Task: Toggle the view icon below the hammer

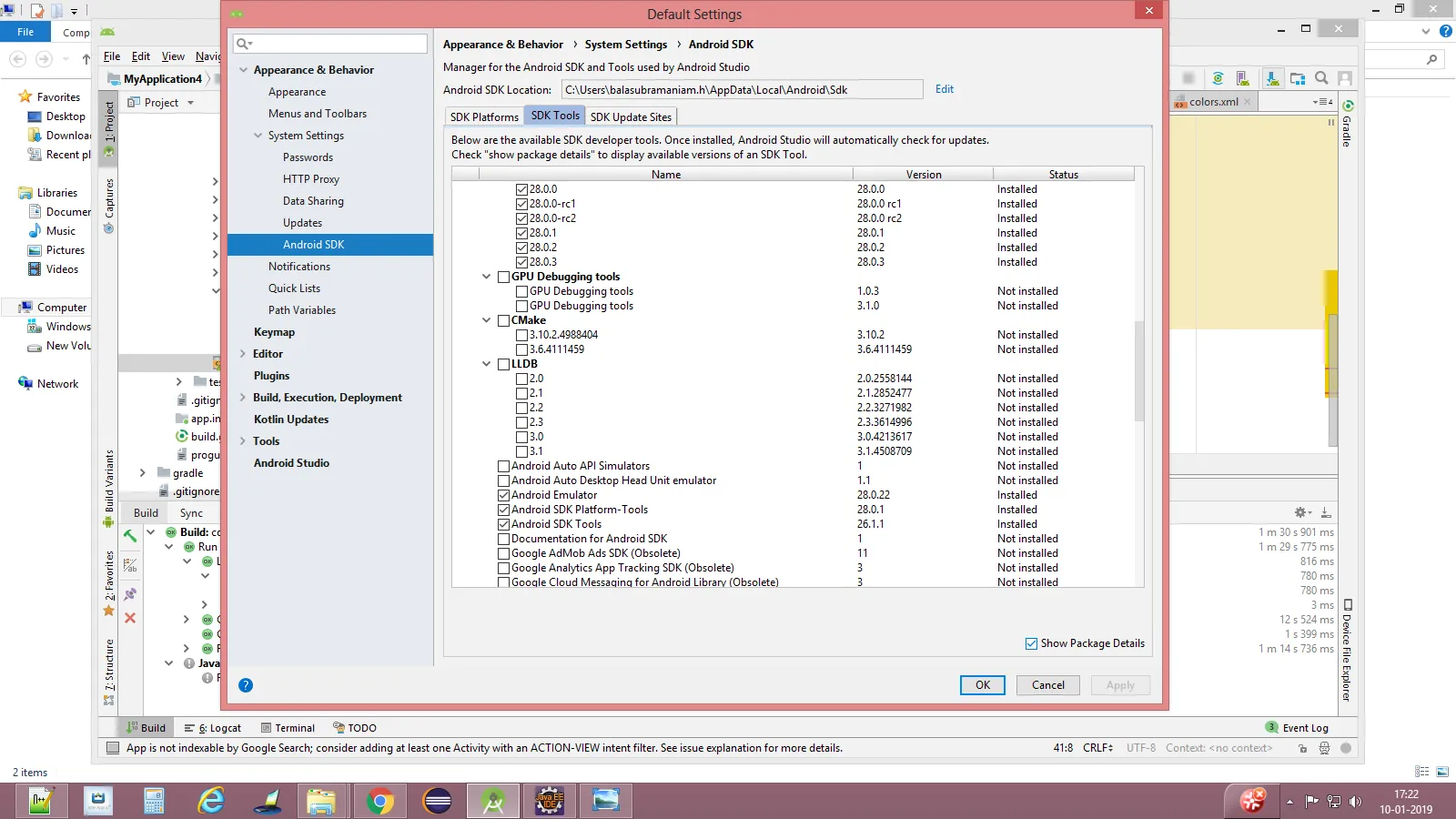Action: click(x=130, y=565)
